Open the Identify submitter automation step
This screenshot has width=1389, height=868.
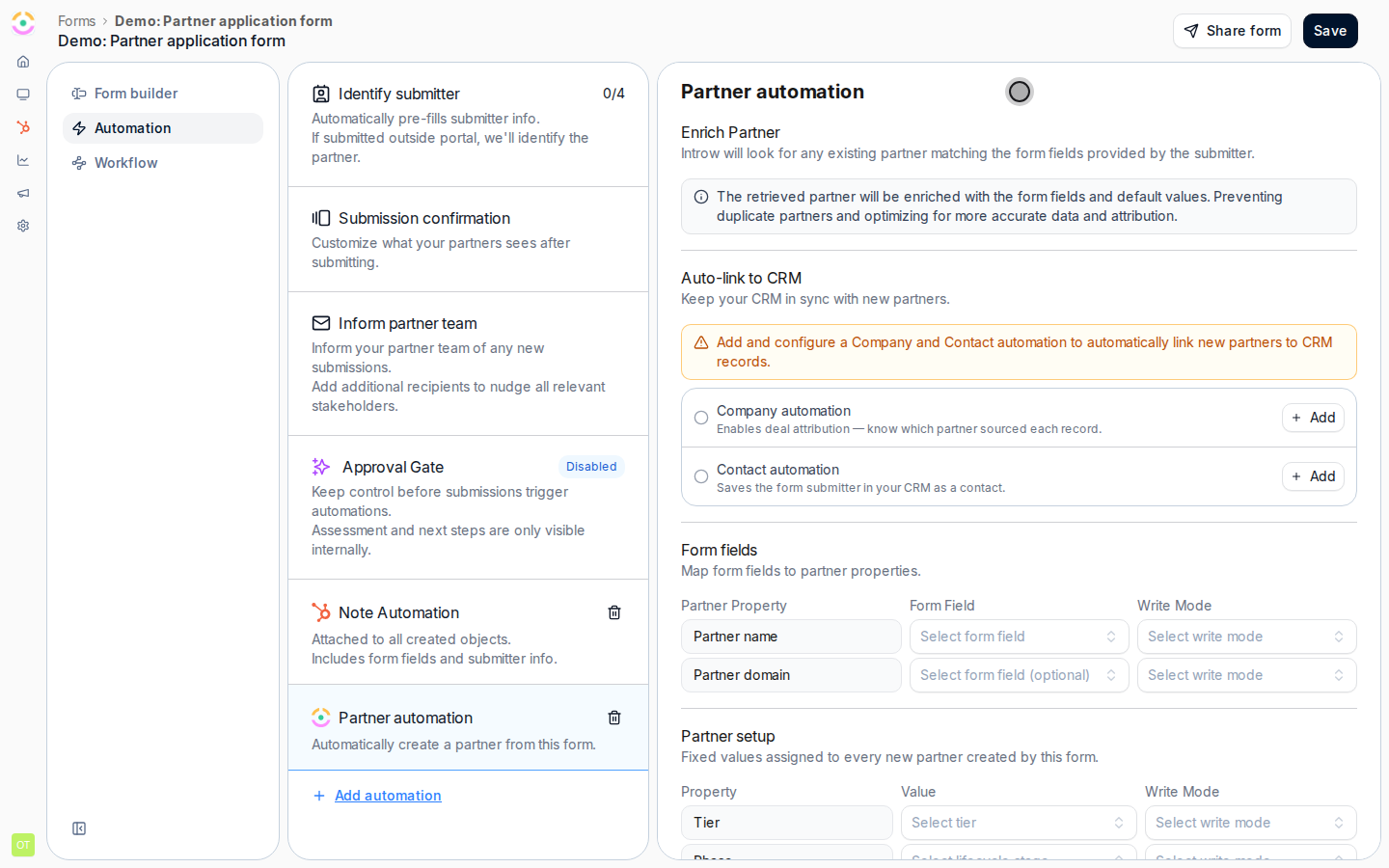pos(468,124)
